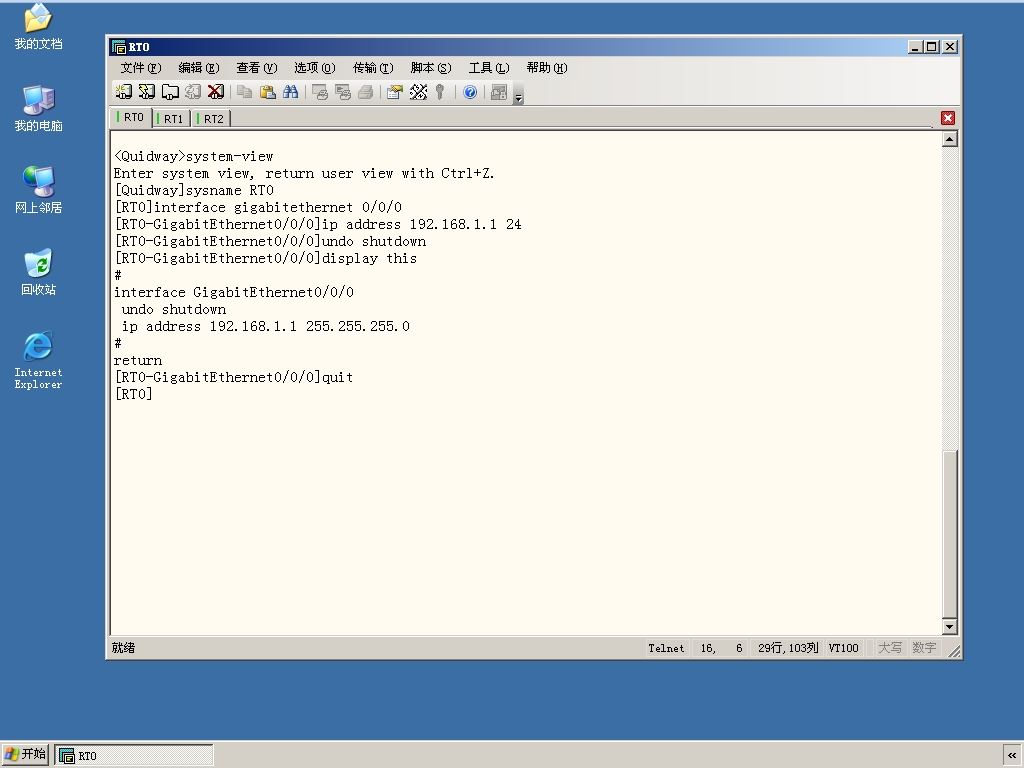The height and width of the screenshot is (768, 1024).
Task: Maximize the RT0 window
Action: pos(933,47)
